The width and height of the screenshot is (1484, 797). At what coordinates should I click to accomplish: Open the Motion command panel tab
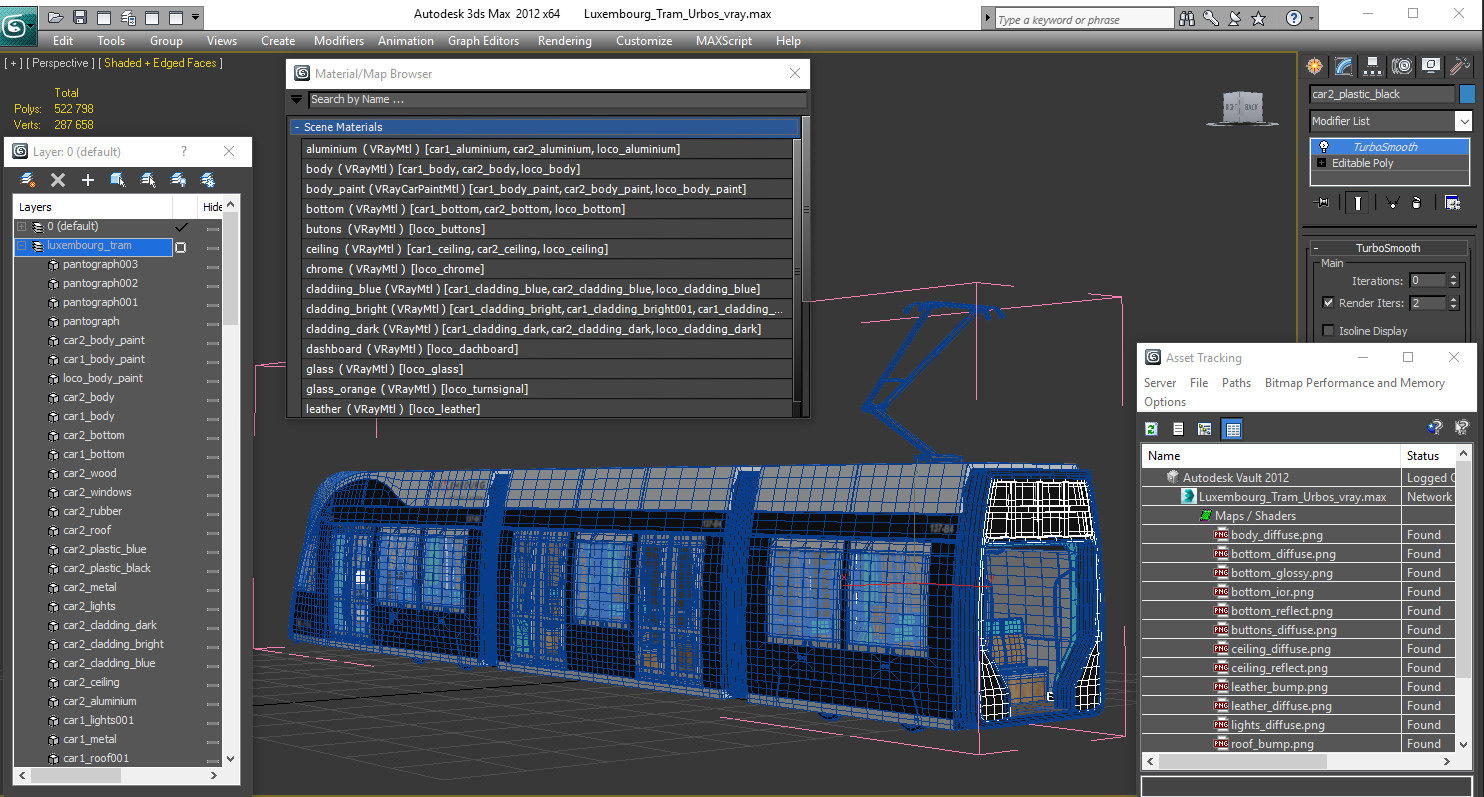coord(1402,66)
